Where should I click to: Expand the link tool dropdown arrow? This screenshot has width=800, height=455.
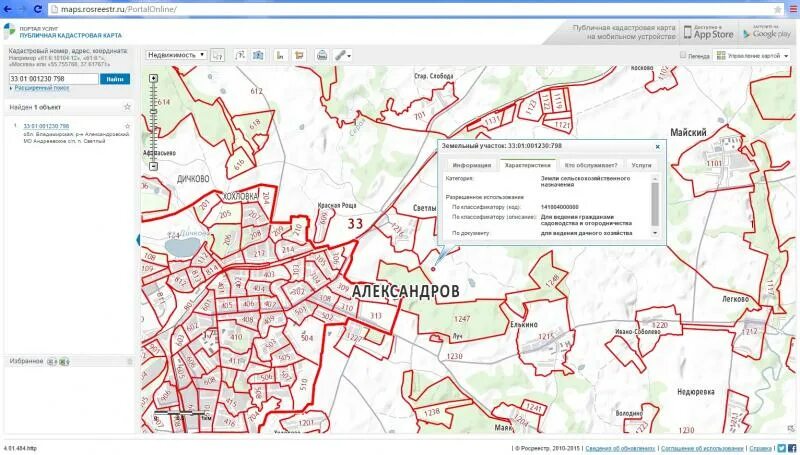point(349,56)
